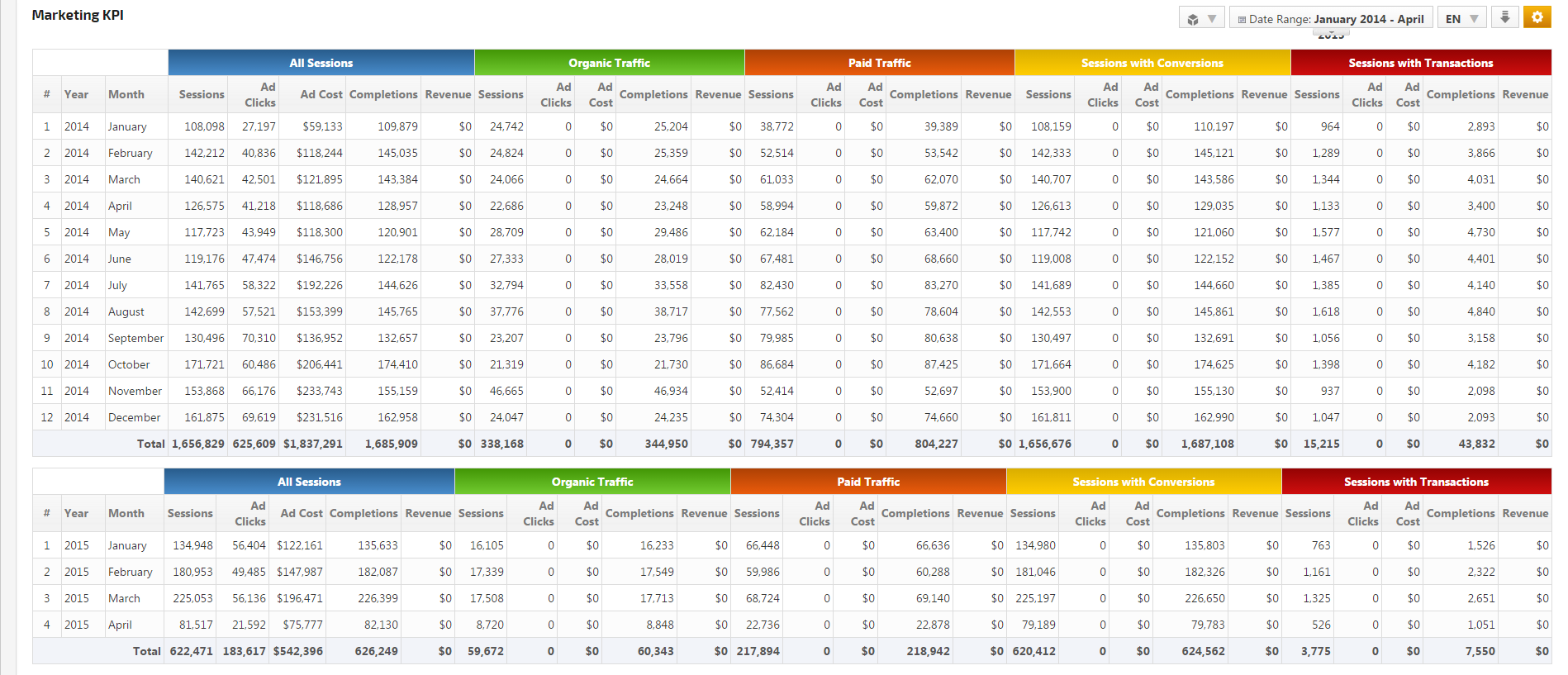
Task: Select the All Sessions header in 2014 table
Action: click(x=321, y=63)
